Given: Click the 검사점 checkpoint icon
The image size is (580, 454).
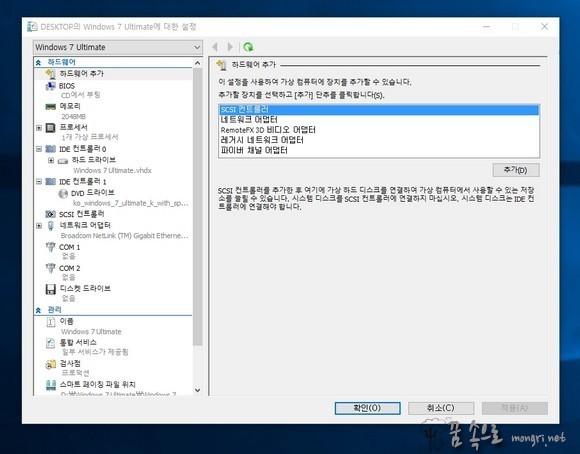Looking at the screenshot, I should click(x=50, y=364).
